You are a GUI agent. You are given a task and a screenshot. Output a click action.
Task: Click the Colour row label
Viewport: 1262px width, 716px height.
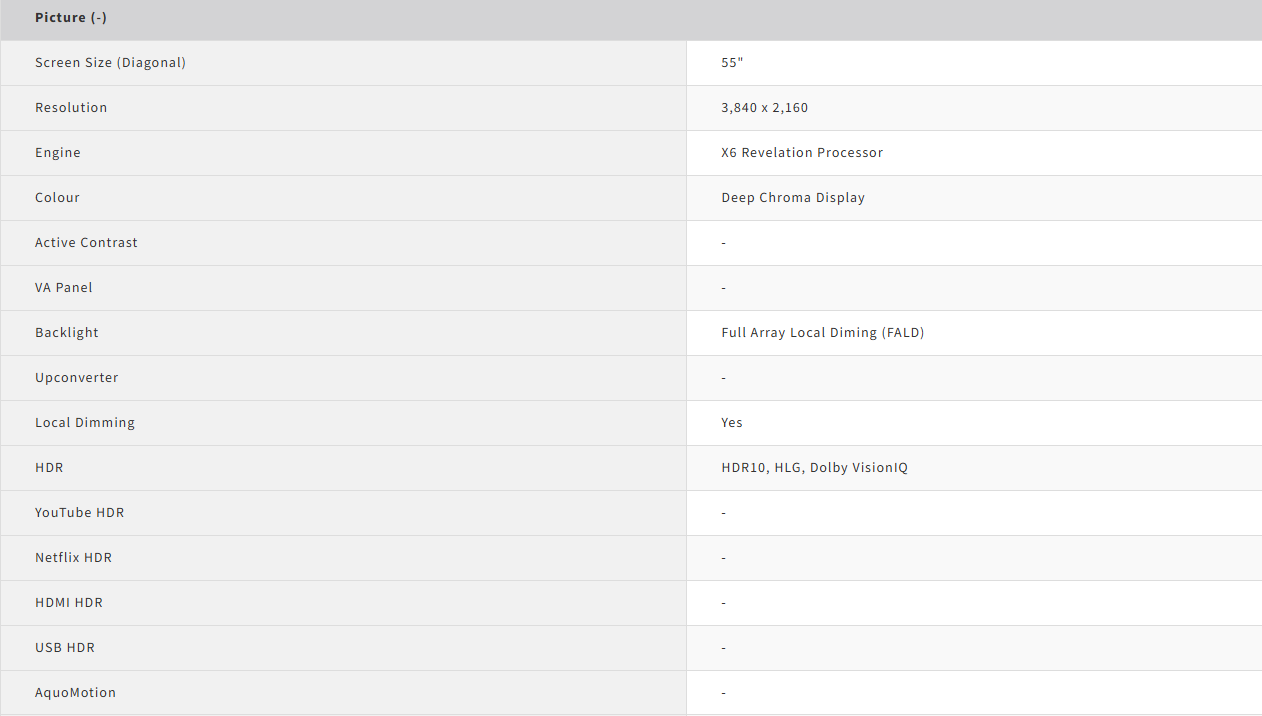[x=57, y=198]
